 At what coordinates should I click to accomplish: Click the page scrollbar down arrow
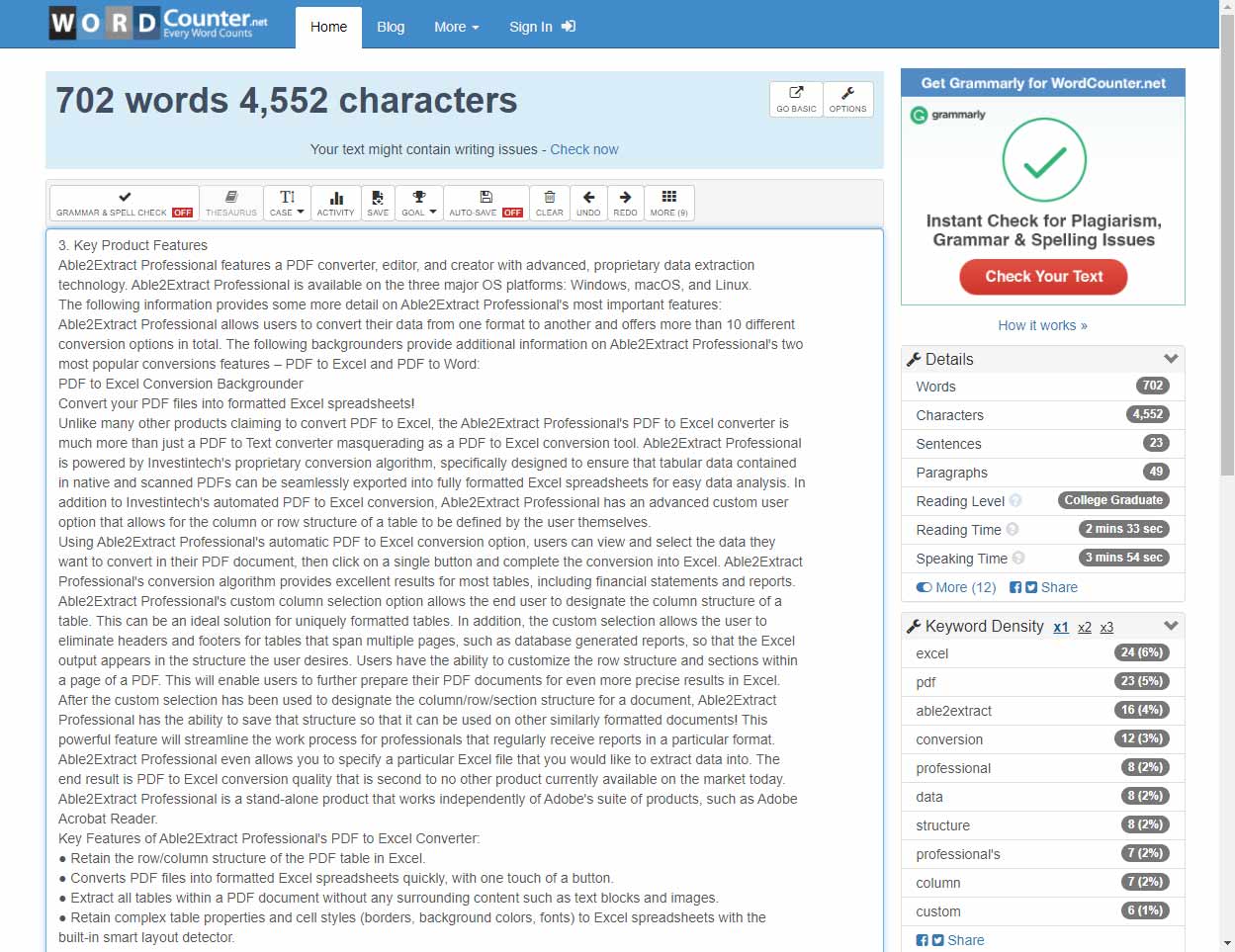(x=1227, y=943)
